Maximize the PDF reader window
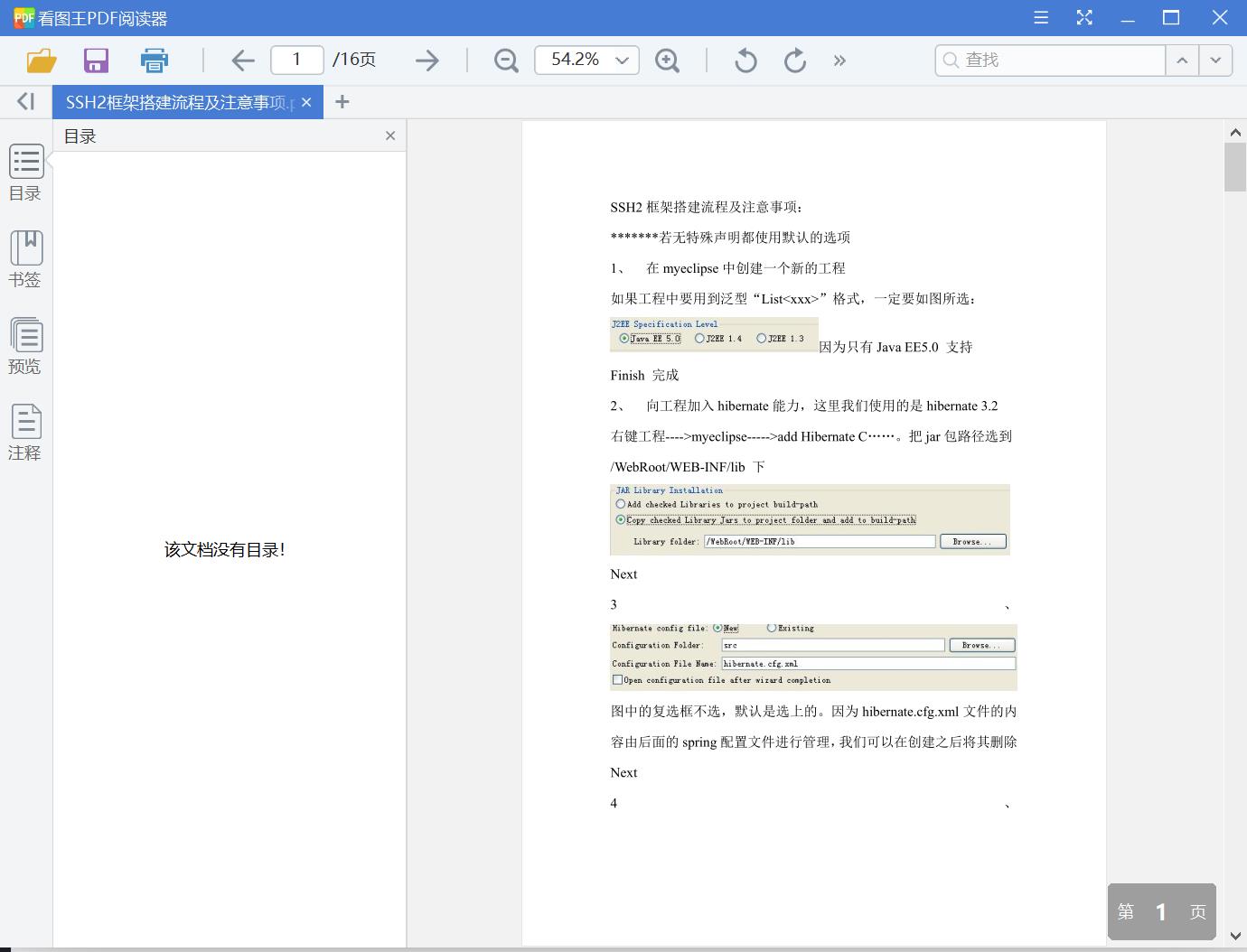Screen dimensions: 1247x952 point(1171,17)
